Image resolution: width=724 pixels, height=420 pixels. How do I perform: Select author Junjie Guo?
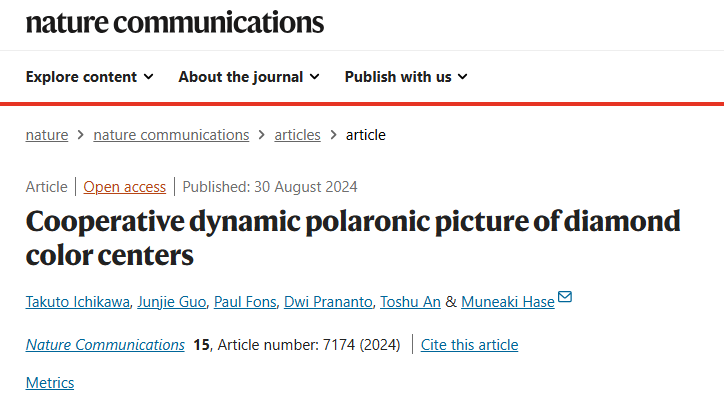coord(172,302)
